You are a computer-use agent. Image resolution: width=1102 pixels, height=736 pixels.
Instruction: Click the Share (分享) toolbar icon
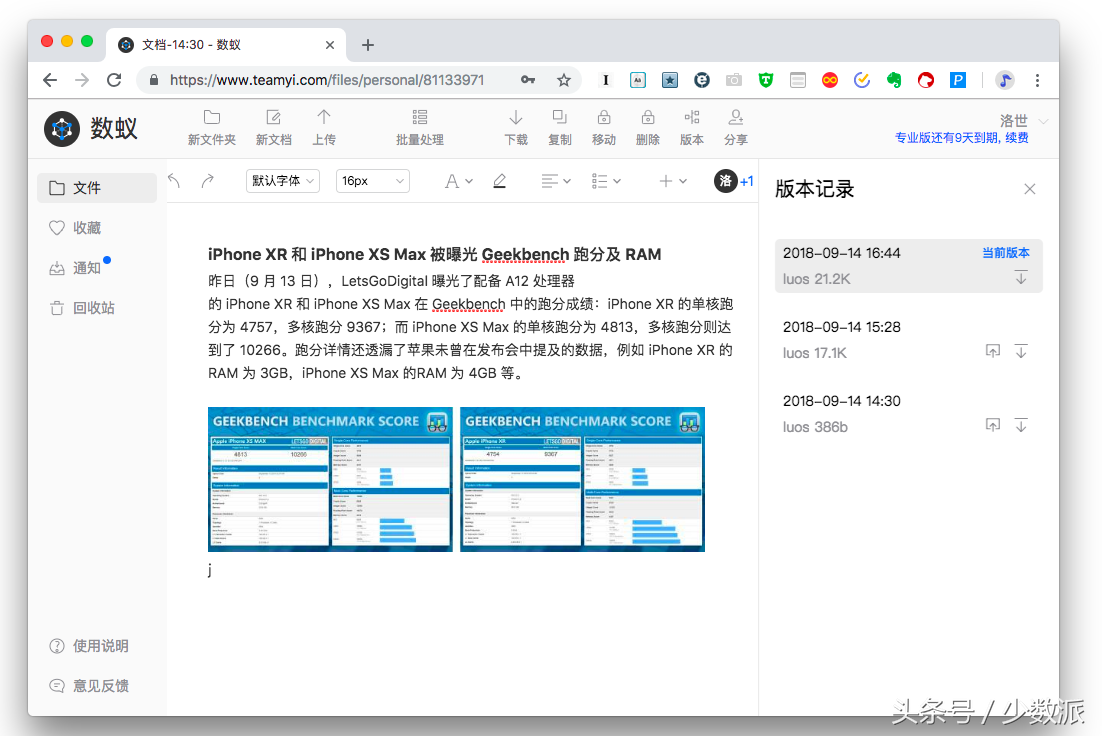tap(735, 117)
